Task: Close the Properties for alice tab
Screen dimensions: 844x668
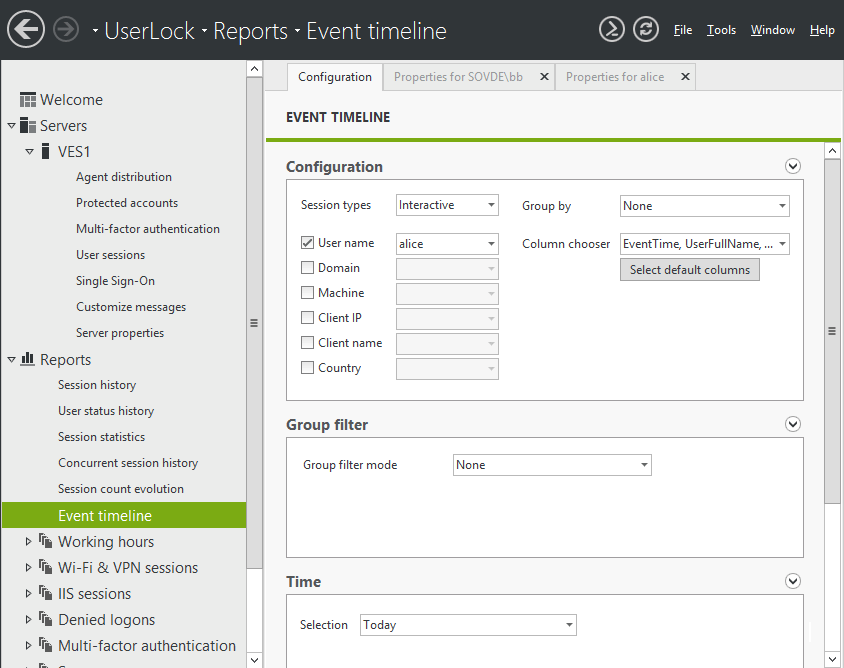Action: coord(685,77)
